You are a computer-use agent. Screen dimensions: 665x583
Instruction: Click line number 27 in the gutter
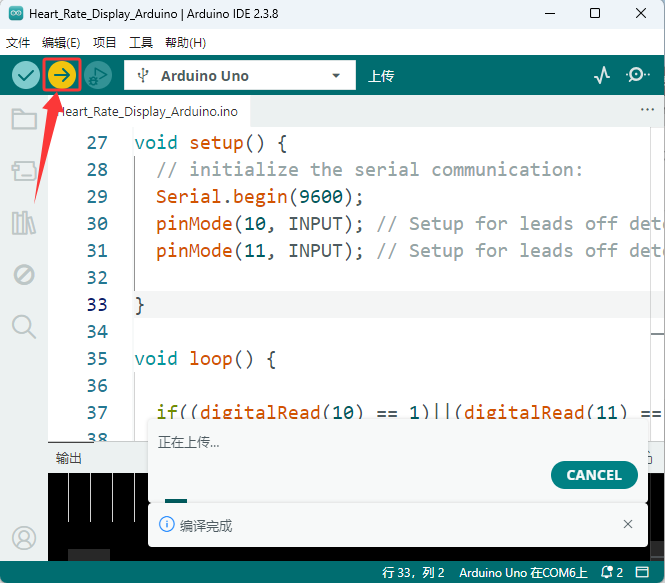(97, 143)
